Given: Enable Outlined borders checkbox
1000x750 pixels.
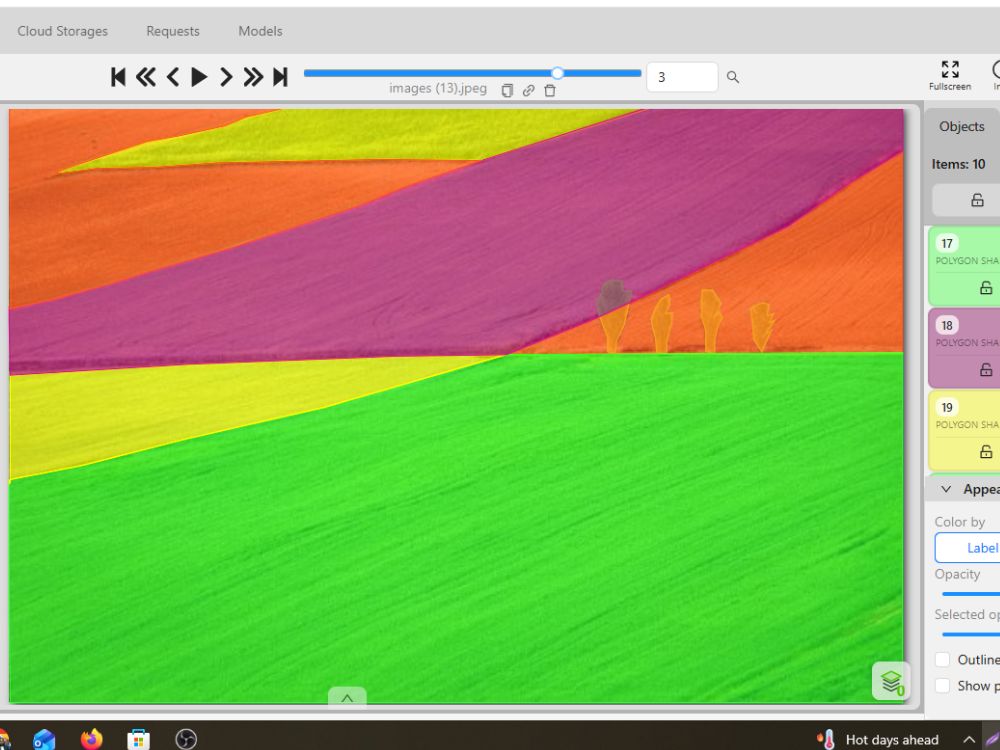Looking at the screenshot, I should coord(942,659).
